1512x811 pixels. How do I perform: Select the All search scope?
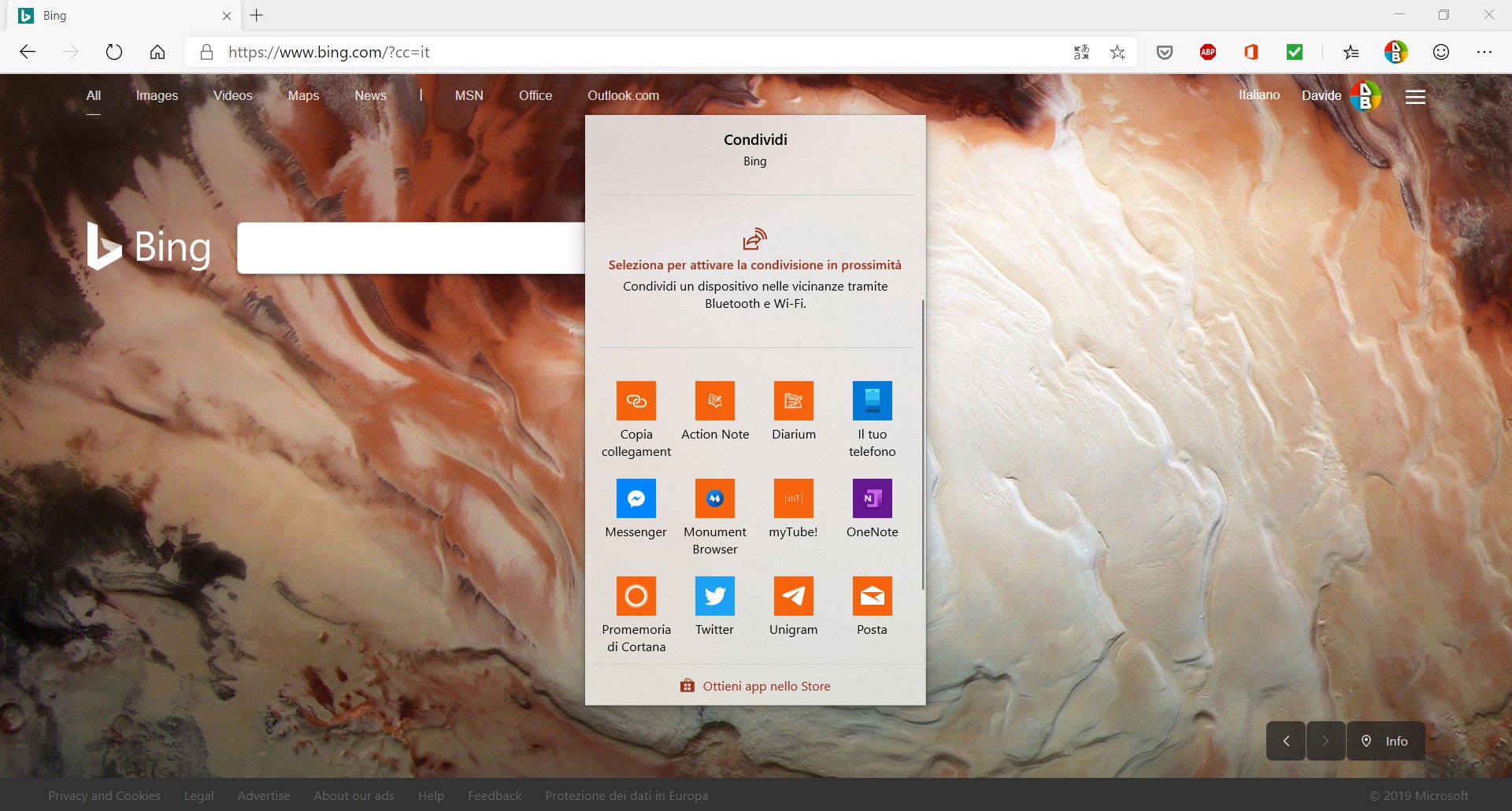pos(94,95)
